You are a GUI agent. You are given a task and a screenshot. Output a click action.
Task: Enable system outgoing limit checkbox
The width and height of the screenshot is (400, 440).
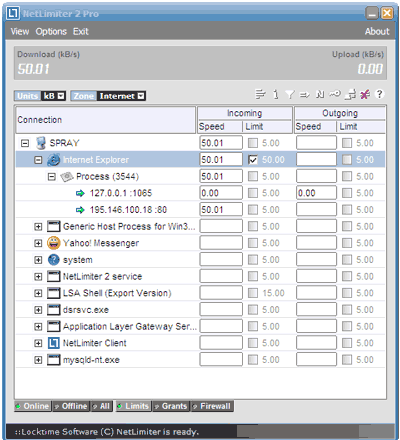click(347, 260)
